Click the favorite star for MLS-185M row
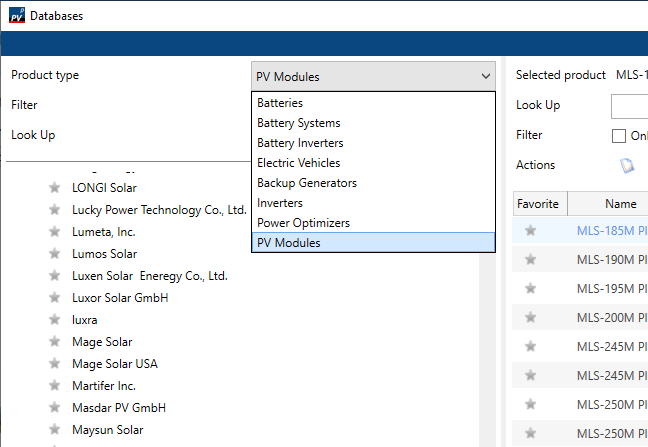 [530, 231]
